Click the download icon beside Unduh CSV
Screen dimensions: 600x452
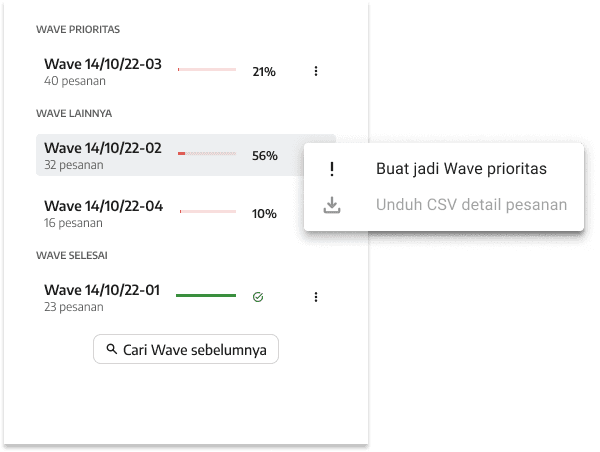332,205
